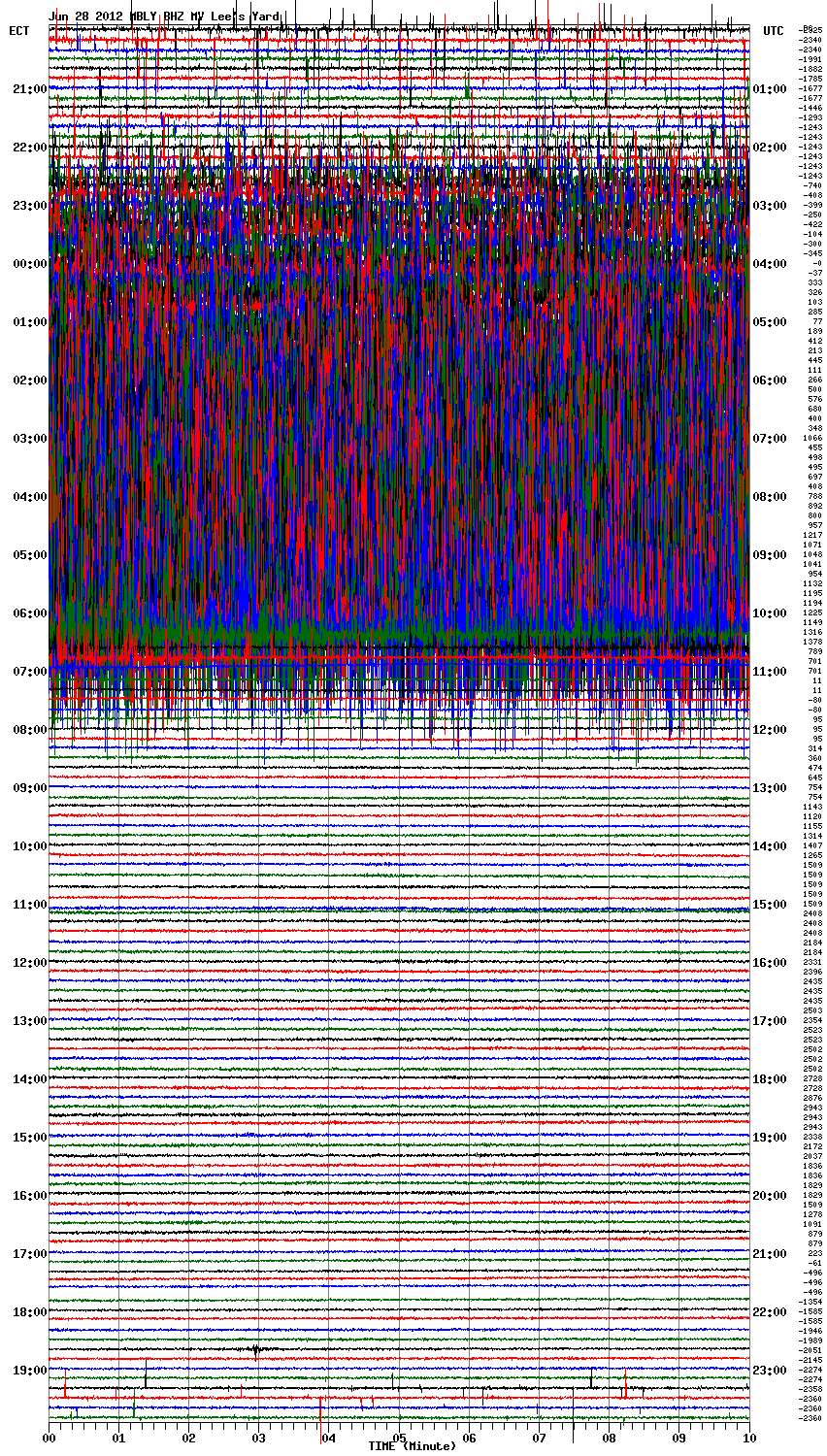Pick minute tick label 06 on bottom axis
The width and height of the screenshot is (827, 1456).
click(469, 1438)
